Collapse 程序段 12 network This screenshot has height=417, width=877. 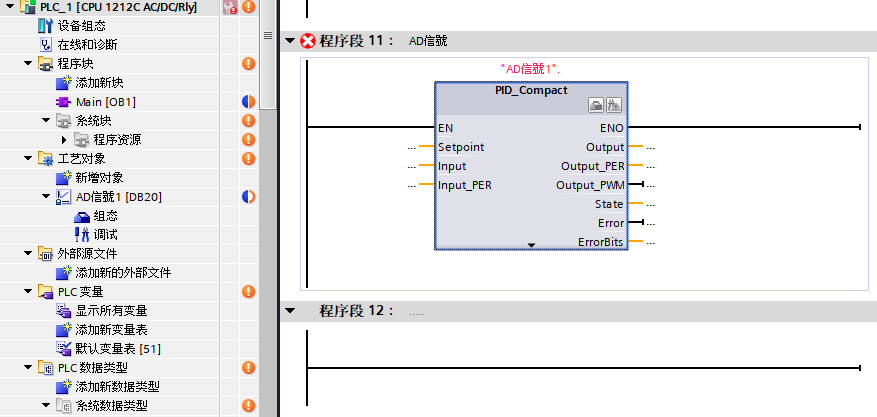coord(290,311)
